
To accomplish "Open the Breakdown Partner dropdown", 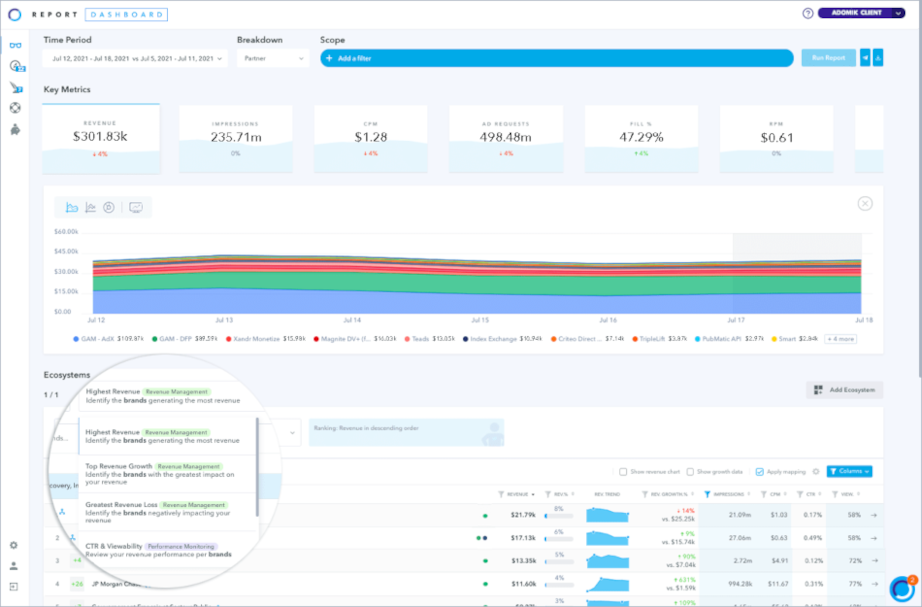I will click(273, 58).
